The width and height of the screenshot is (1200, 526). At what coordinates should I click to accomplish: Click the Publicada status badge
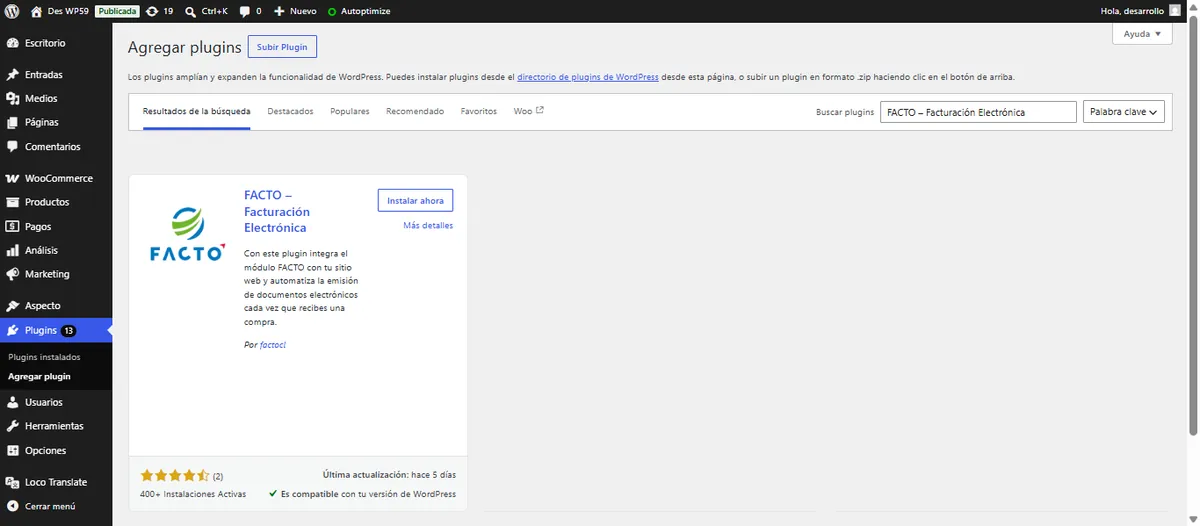(117, 11)
